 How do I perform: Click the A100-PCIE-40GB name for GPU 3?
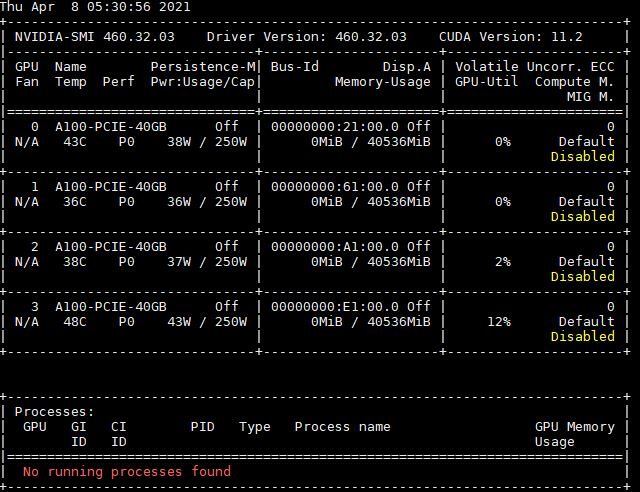[x=111, y=307]
